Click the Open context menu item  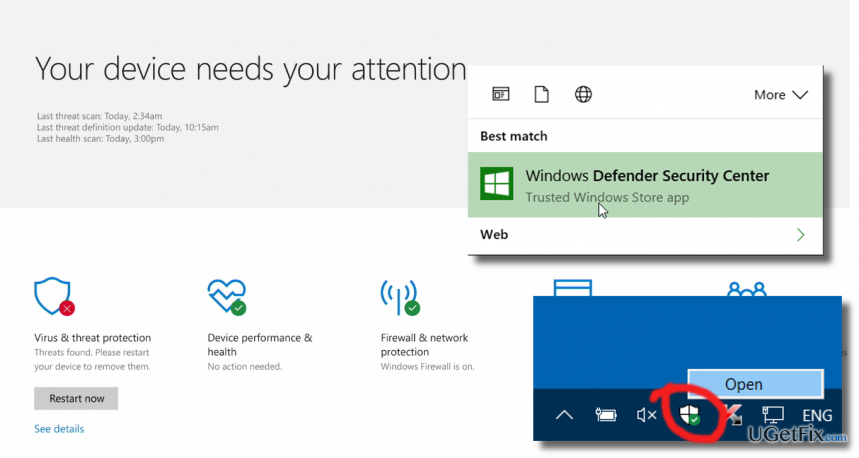point(755,383)
